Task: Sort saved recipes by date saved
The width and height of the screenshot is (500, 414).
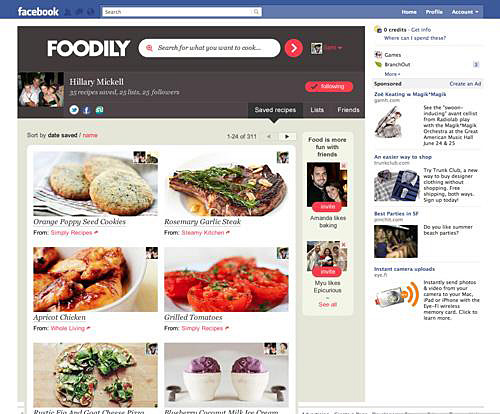Action: (62, 135)
